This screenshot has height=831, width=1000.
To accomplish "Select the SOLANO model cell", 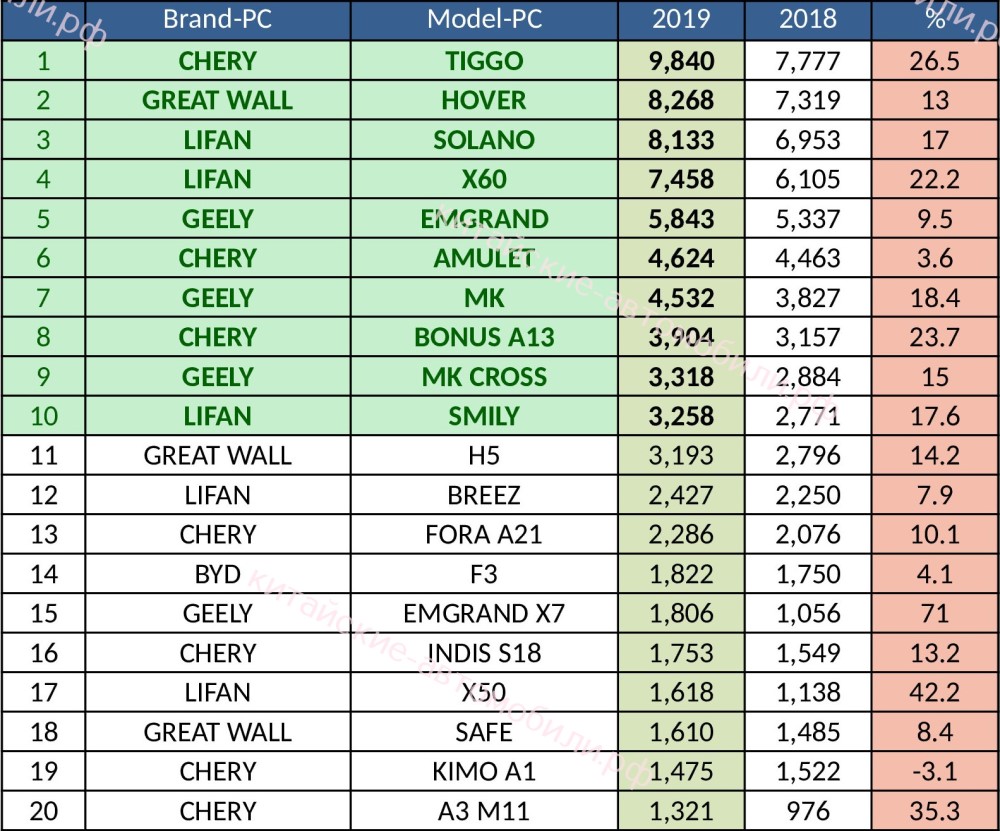I will click(484, 140).
